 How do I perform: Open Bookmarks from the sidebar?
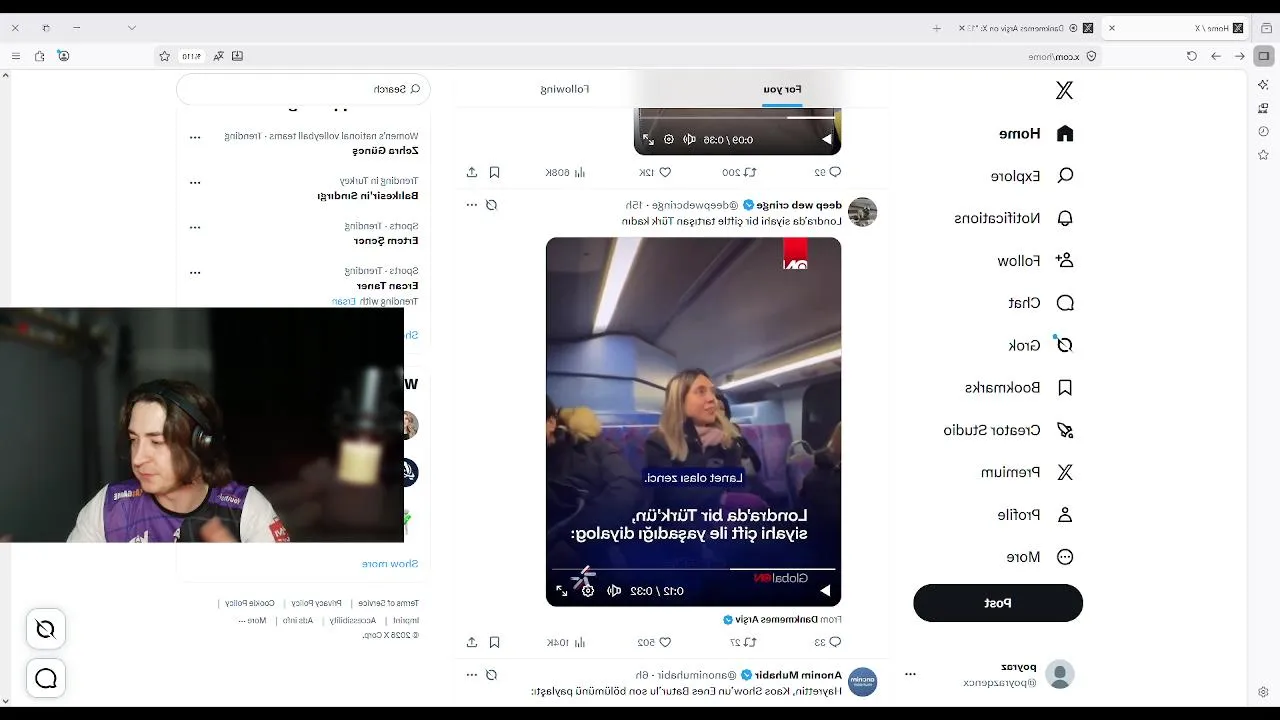(x=1019, y=387)
